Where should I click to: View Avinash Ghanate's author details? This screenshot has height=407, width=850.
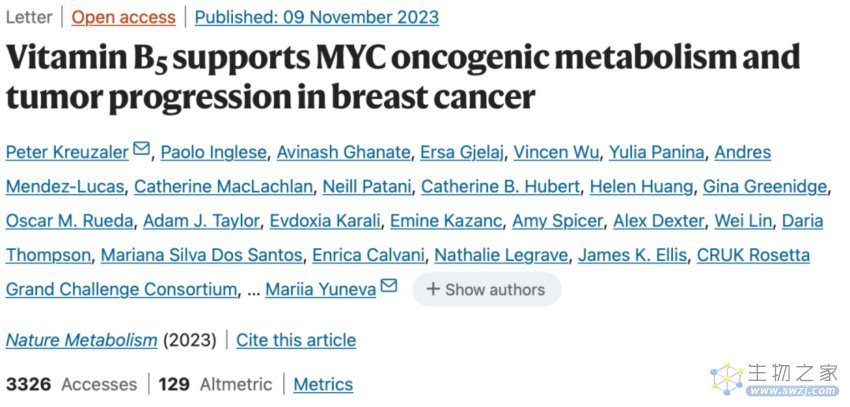tap(343, 152)
